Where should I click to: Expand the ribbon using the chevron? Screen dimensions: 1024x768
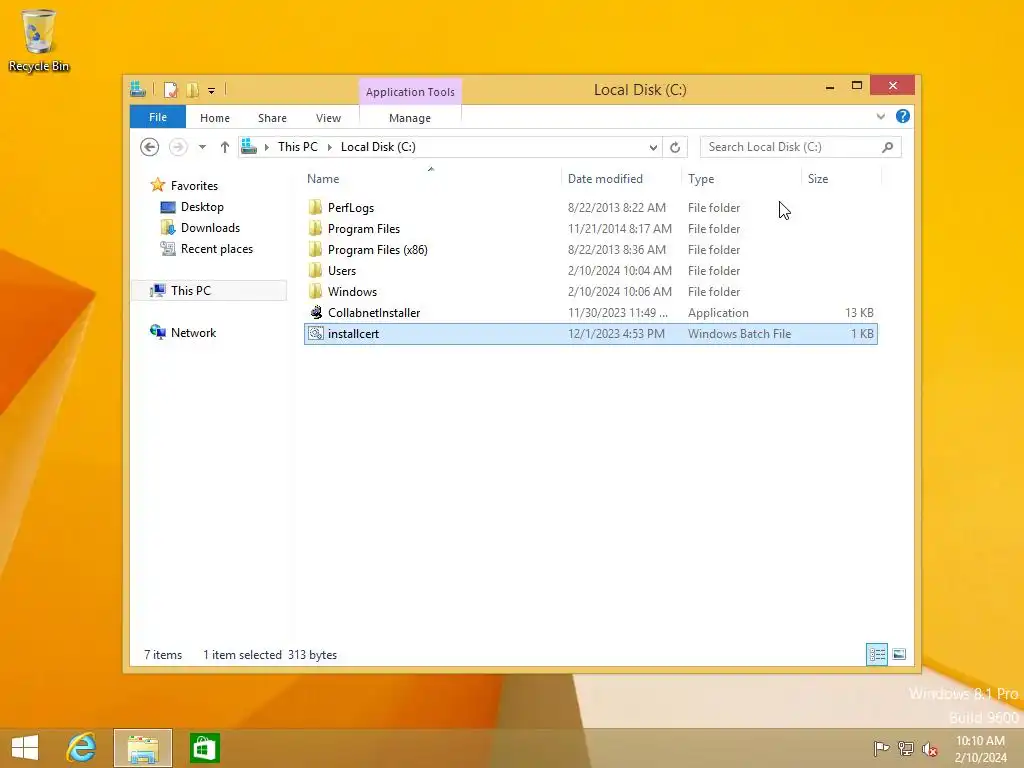click(880, 116)
